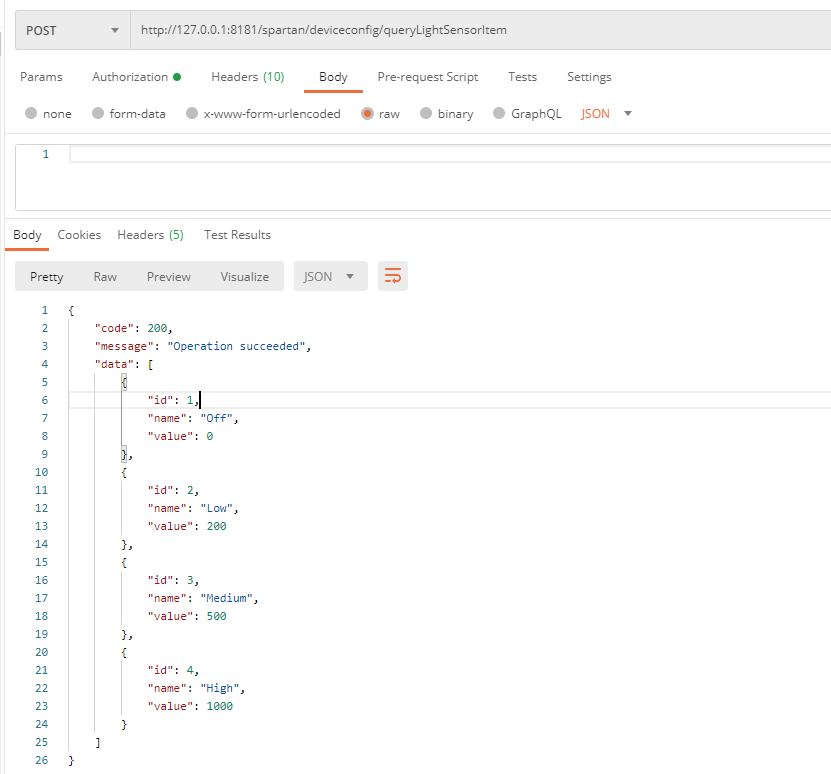Open the request Headers (10) tab

pos(247,77)
